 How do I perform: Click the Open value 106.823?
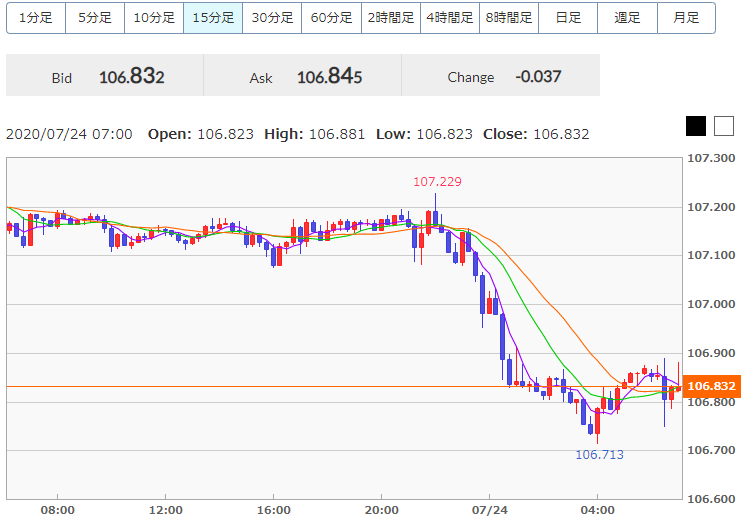(225, 134)
